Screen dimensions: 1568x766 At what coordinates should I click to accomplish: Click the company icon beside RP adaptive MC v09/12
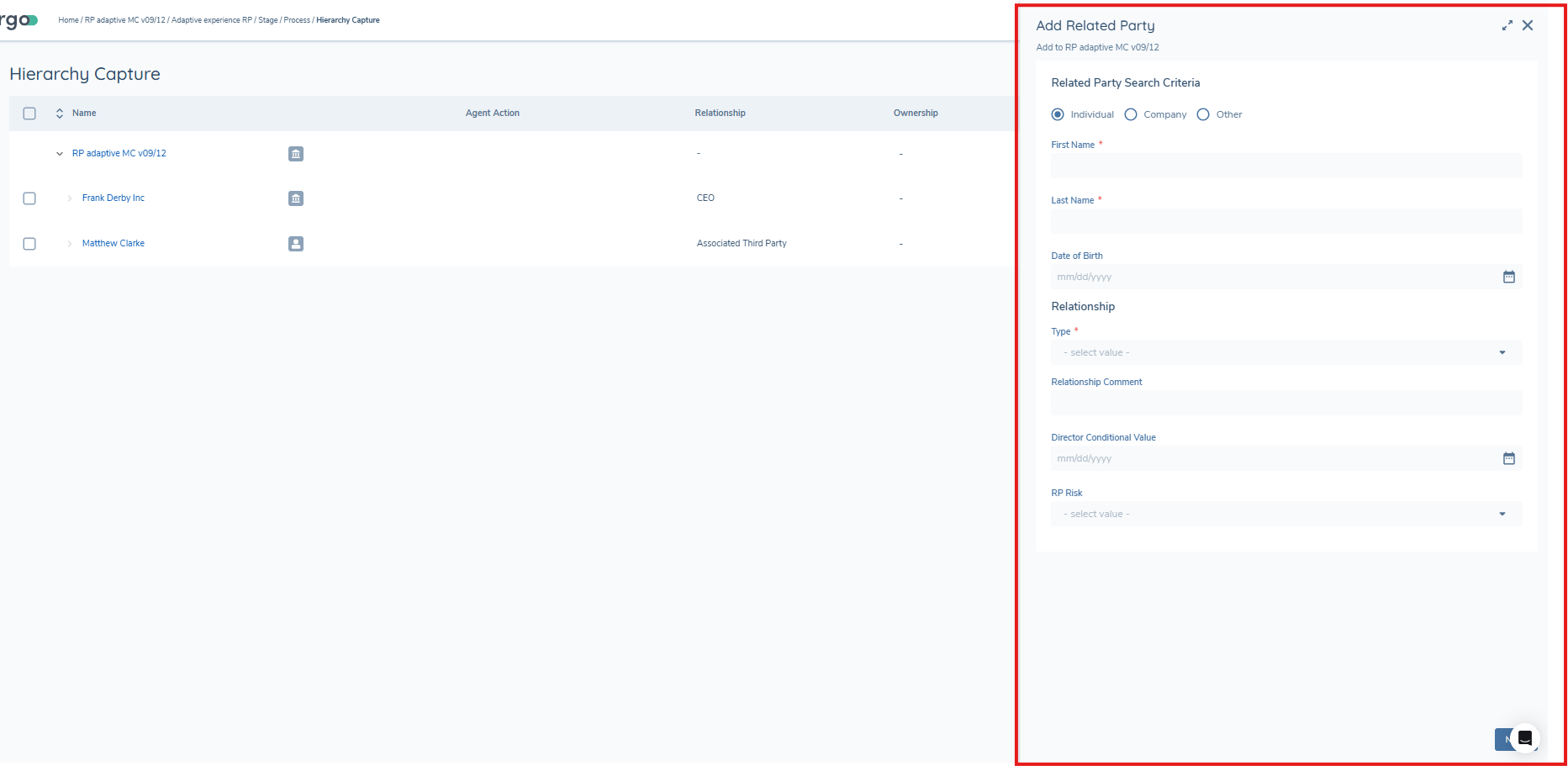pyautogui.click(x=296, y=154)
